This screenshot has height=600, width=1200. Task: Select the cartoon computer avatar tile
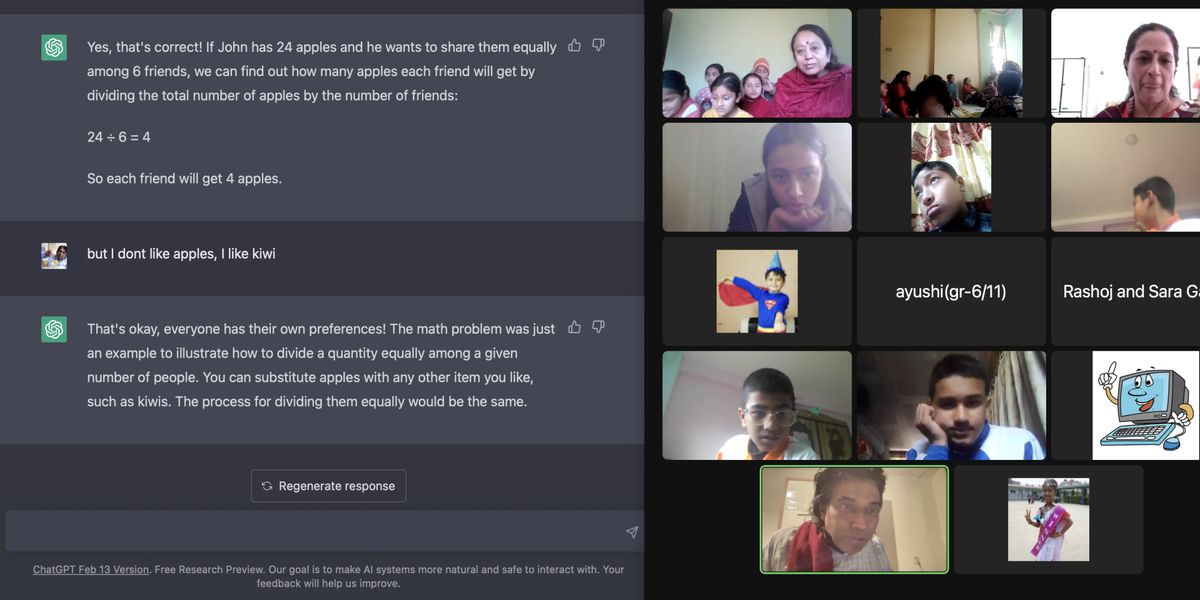tap(1126, 405)
